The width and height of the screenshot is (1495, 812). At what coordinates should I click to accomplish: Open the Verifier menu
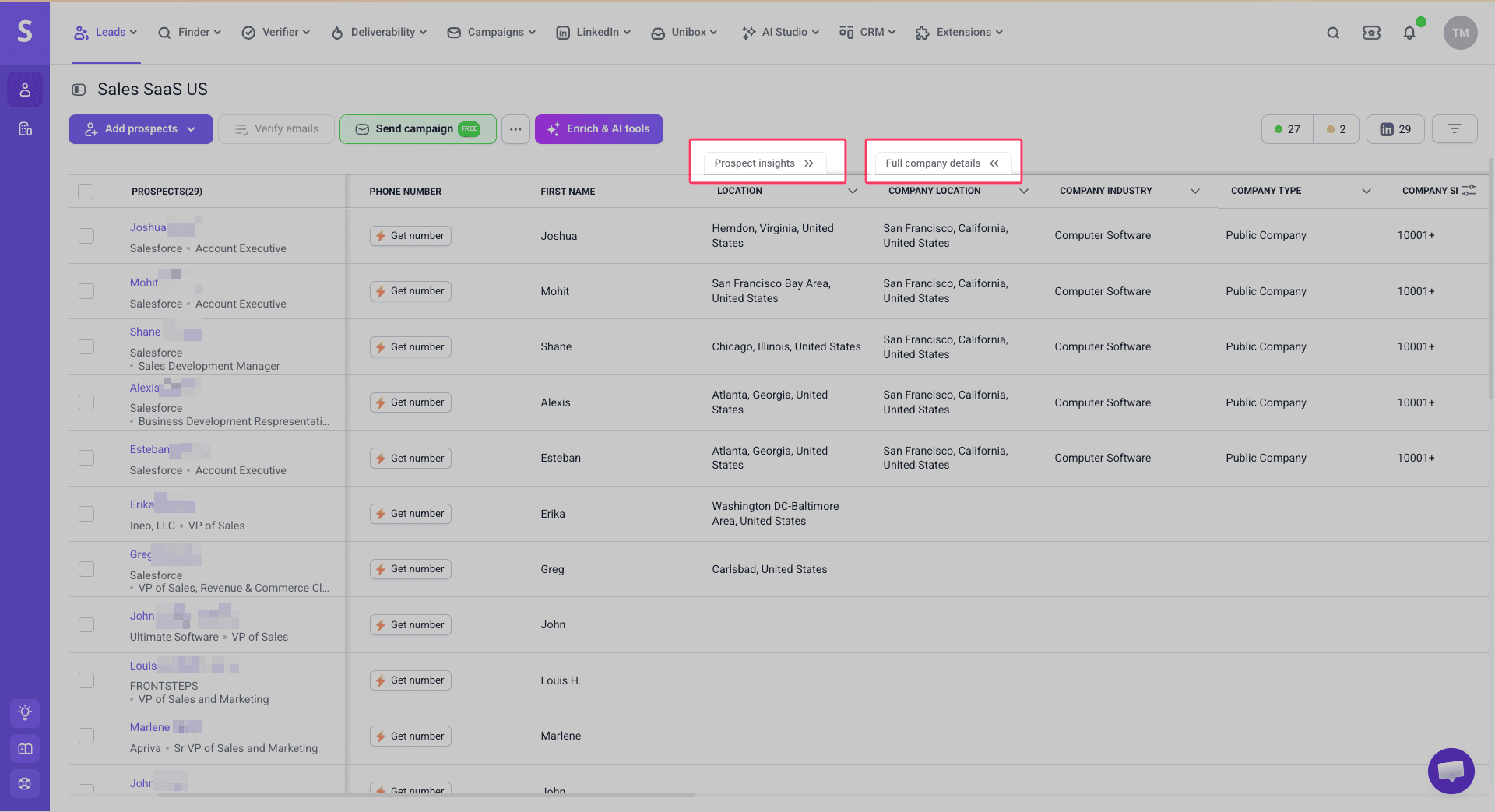(x=276, y=33)
